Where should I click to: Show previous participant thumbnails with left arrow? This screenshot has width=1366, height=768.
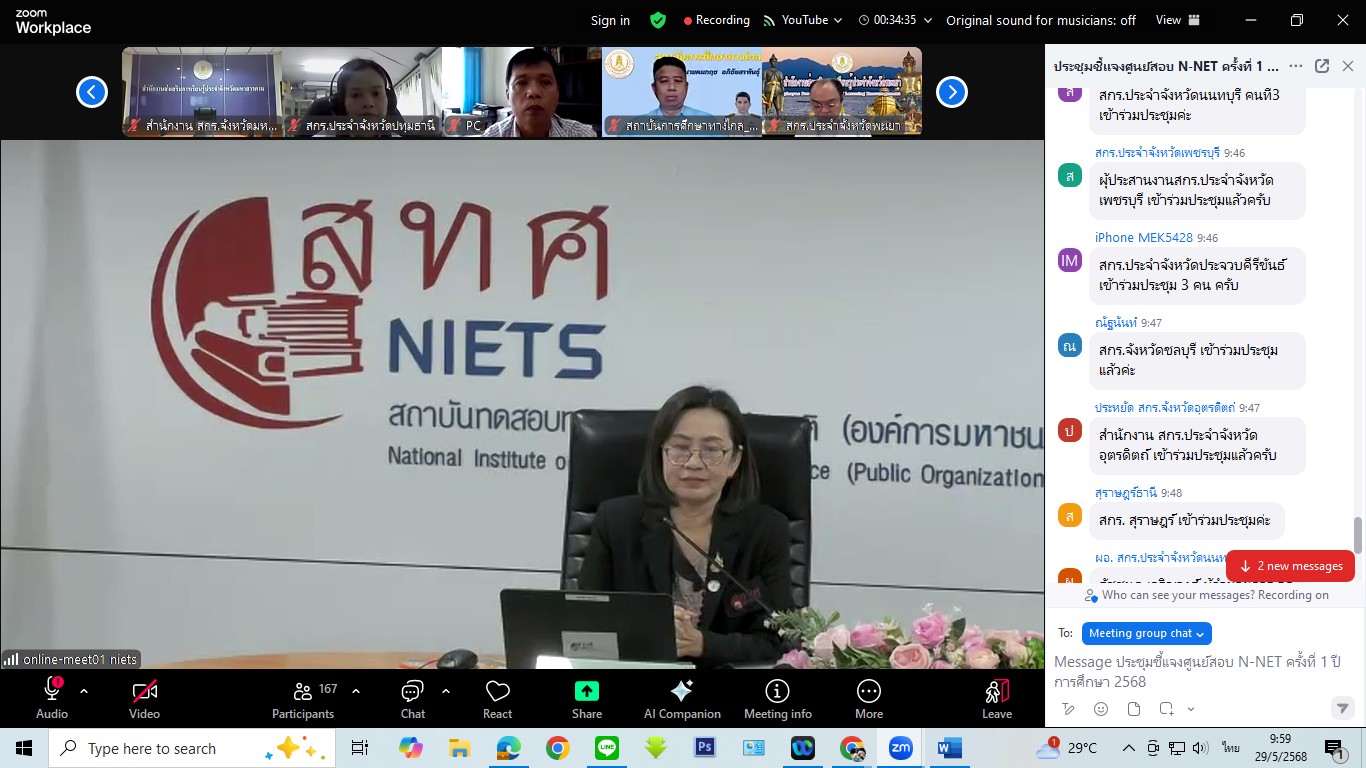tap(92, 92)
